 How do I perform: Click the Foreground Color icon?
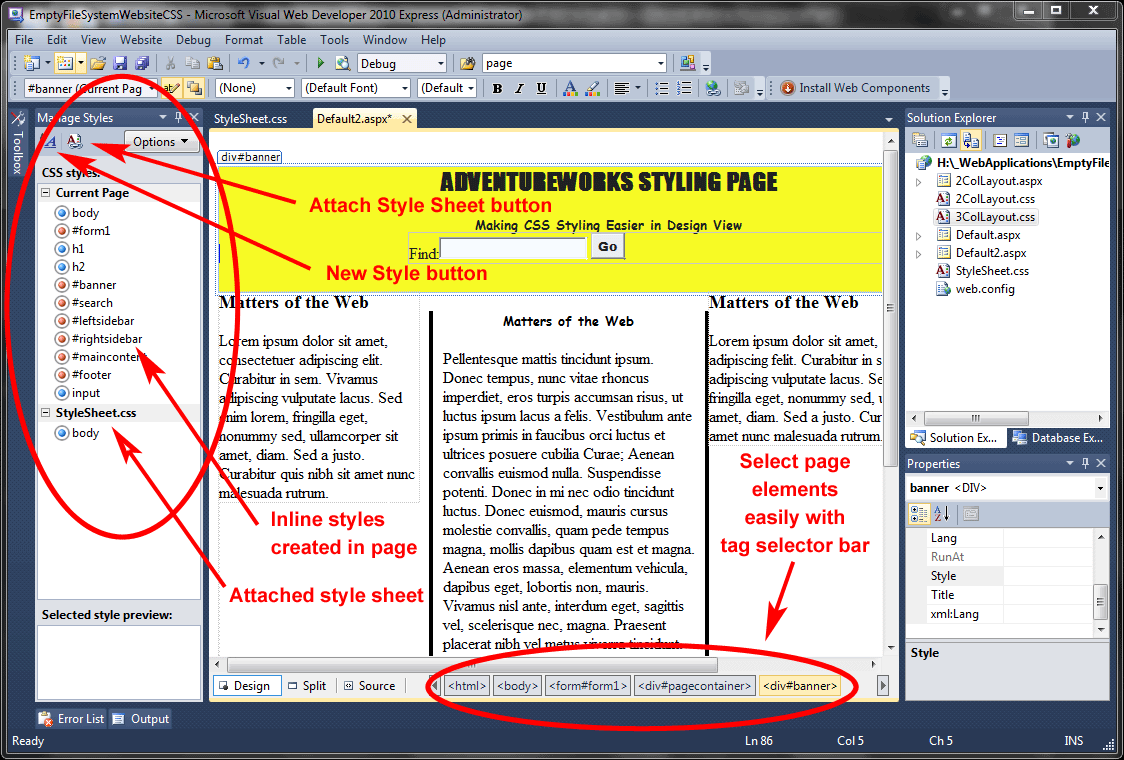570,88
